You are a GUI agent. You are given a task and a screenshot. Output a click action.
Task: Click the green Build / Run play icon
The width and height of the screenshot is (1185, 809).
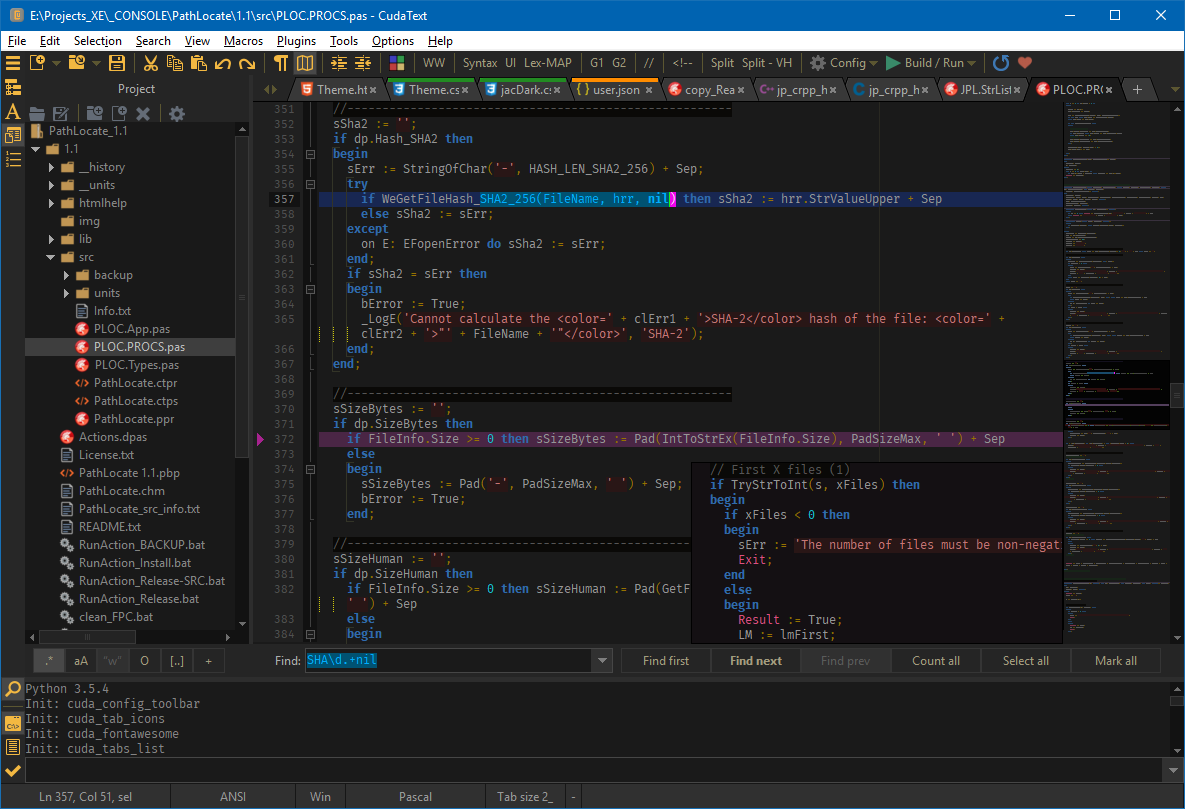point(893,63)
